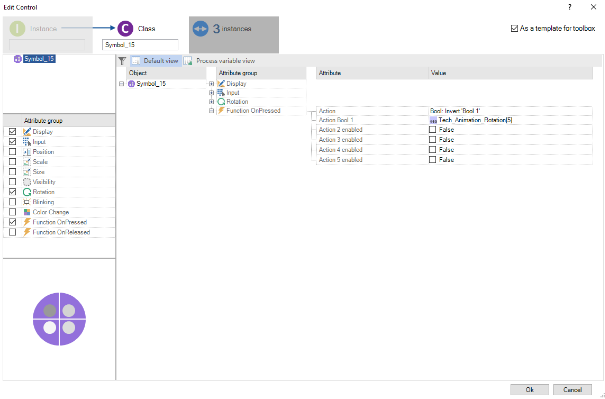
Task: Expand the Input attribute group in grid
Action: 211,93
